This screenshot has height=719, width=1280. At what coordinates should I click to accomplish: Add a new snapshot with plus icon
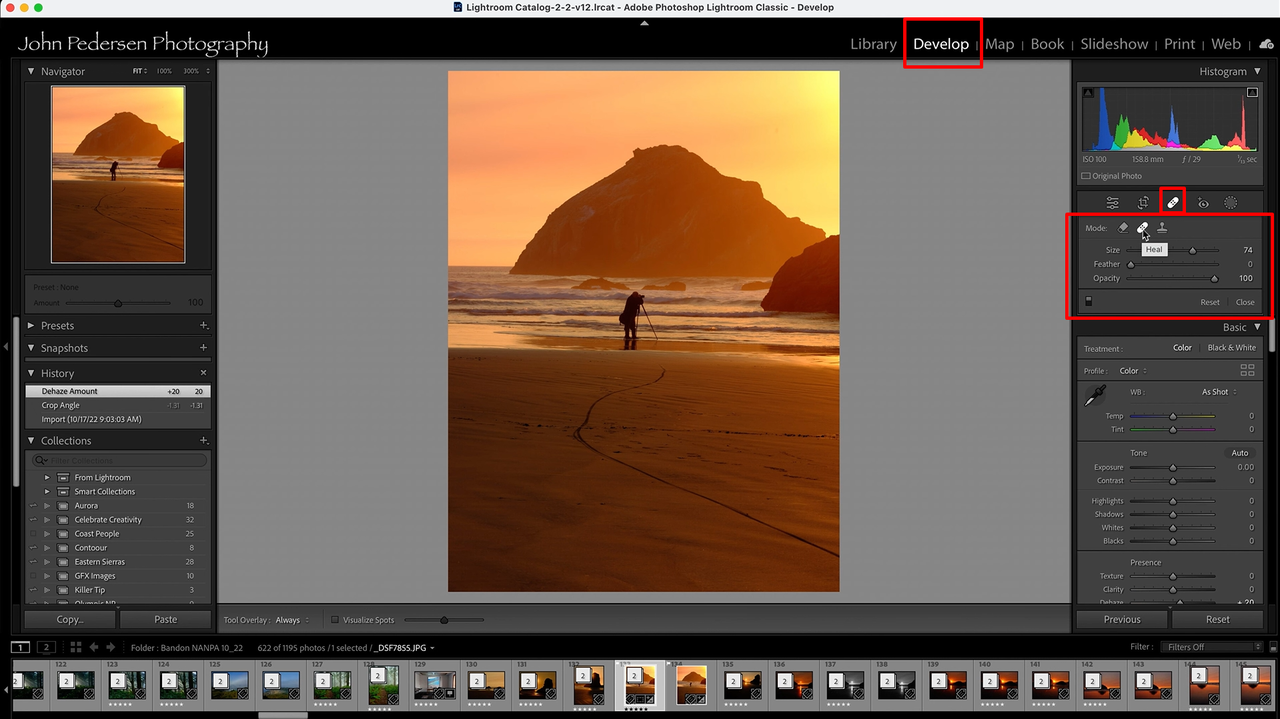tap(203, 348)
